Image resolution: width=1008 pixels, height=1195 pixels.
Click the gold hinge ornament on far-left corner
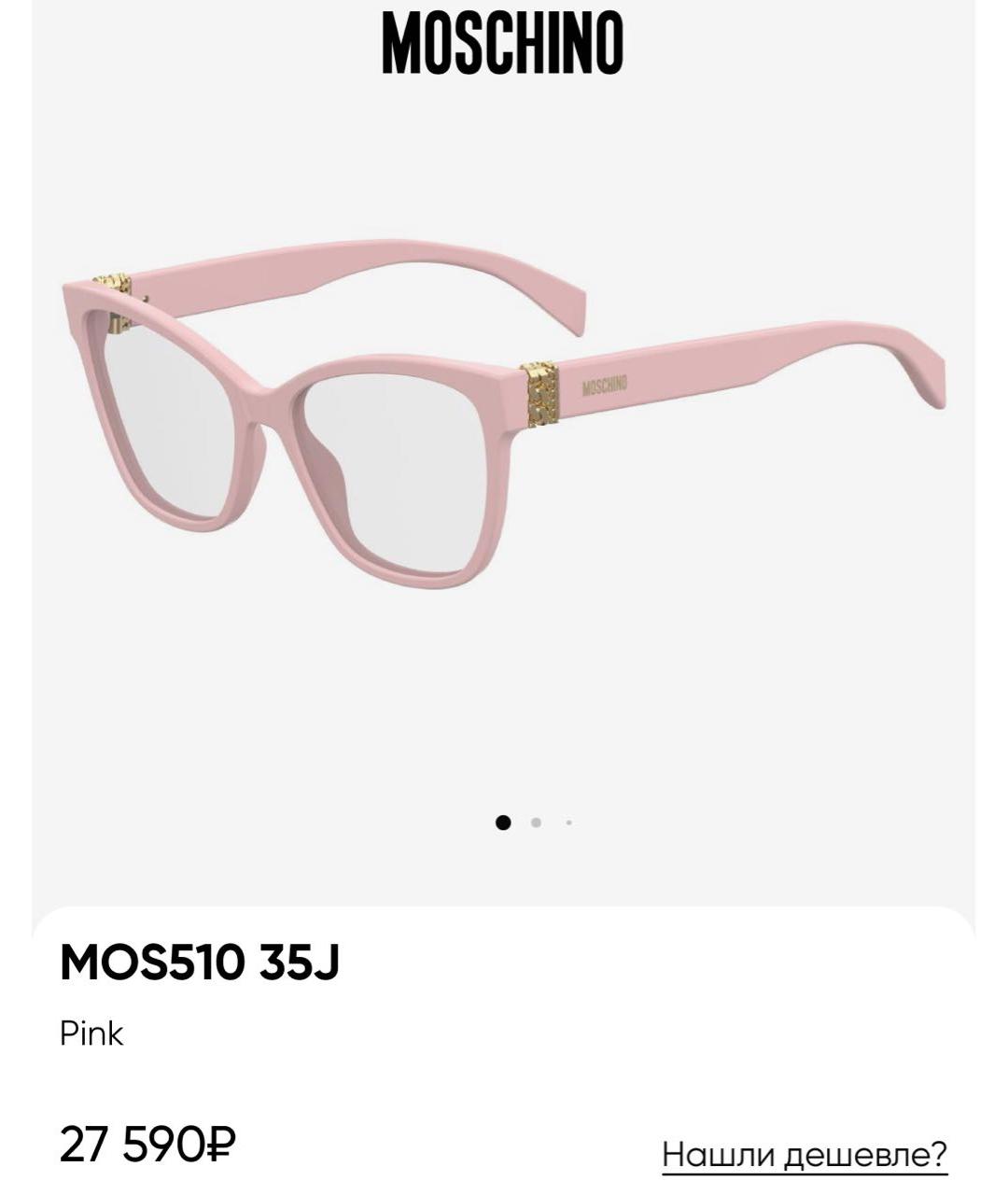115,299
